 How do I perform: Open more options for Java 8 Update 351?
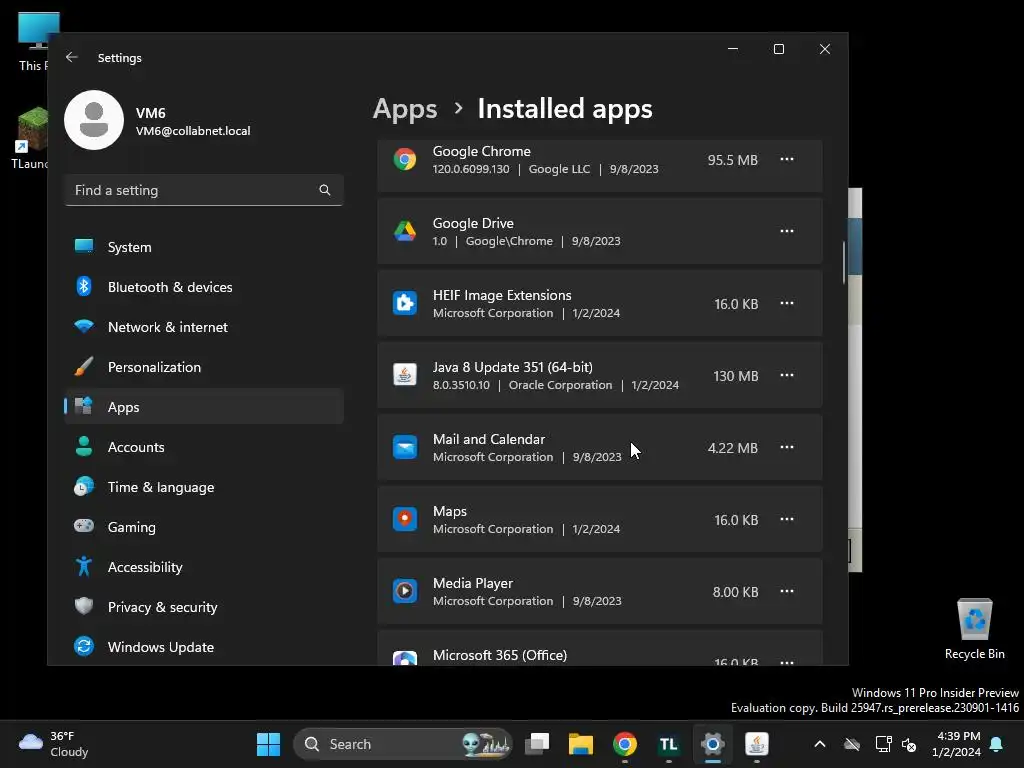(x=787, y=375)
